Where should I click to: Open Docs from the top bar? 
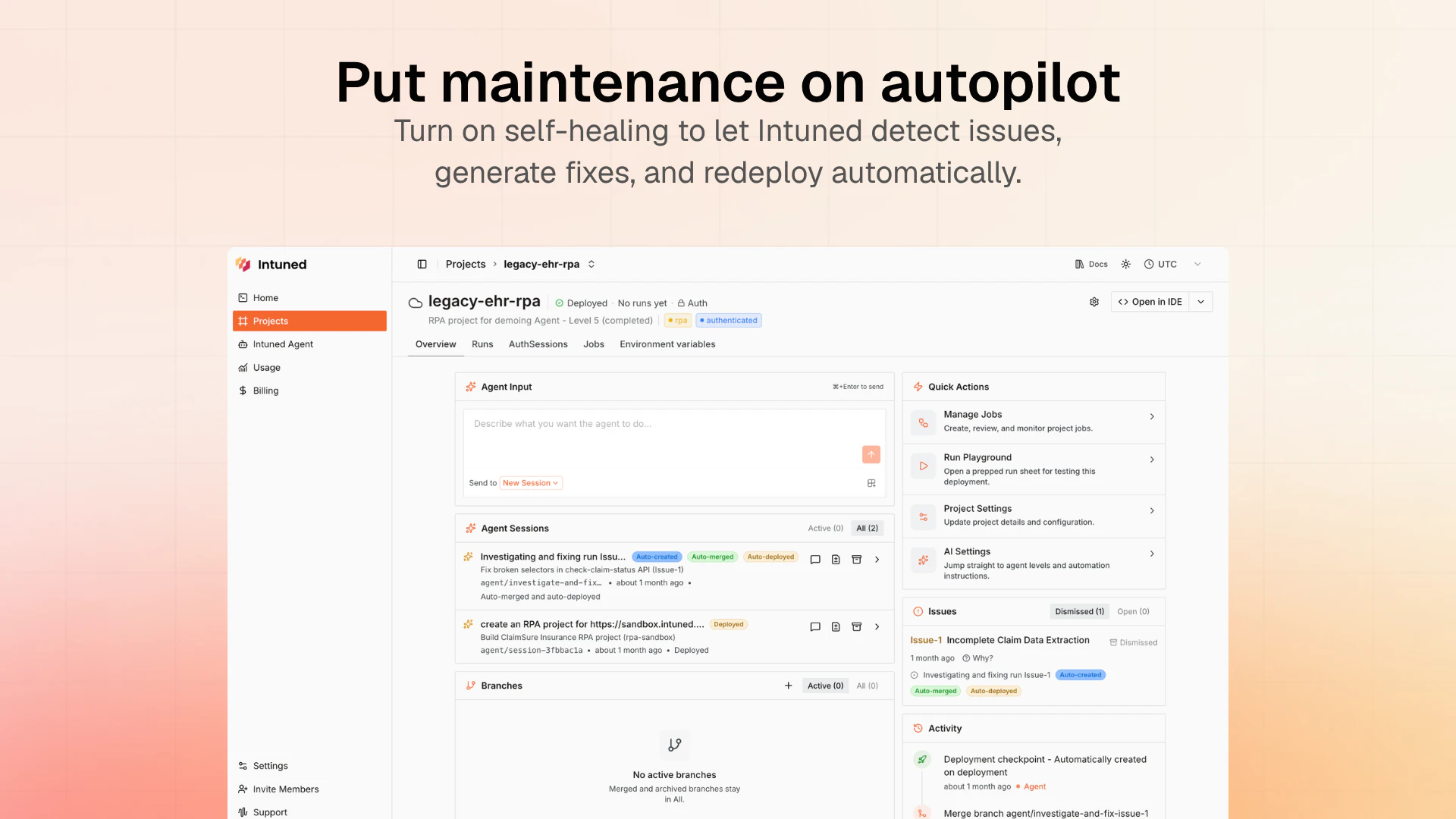(x=1091, y=264)
